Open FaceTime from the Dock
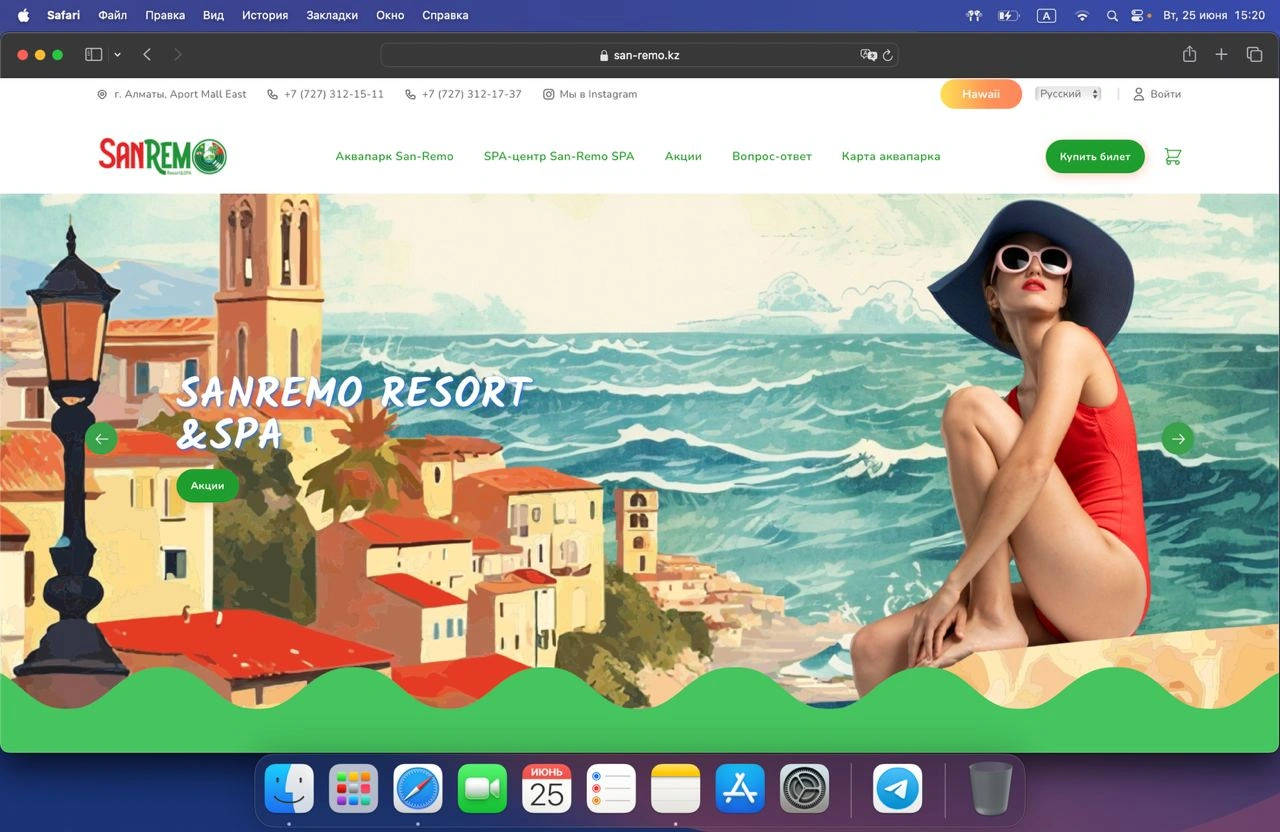This screenshot has height=832, width=1280. click(482, 789)
